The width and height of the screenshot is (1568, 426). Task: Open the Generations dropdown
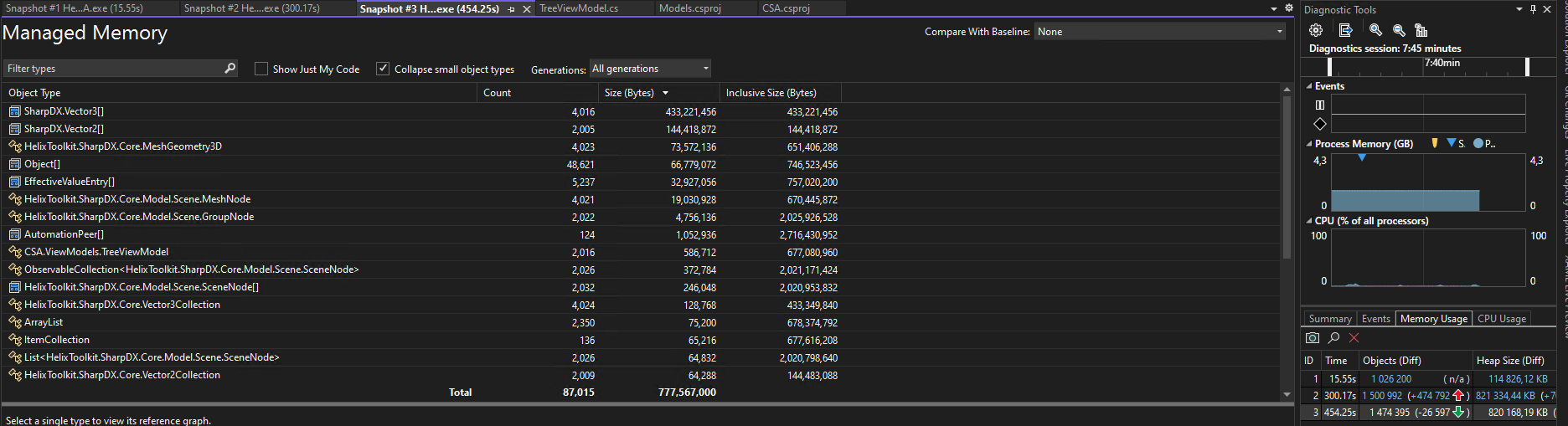pyautogui.click(x=651, y=69)
